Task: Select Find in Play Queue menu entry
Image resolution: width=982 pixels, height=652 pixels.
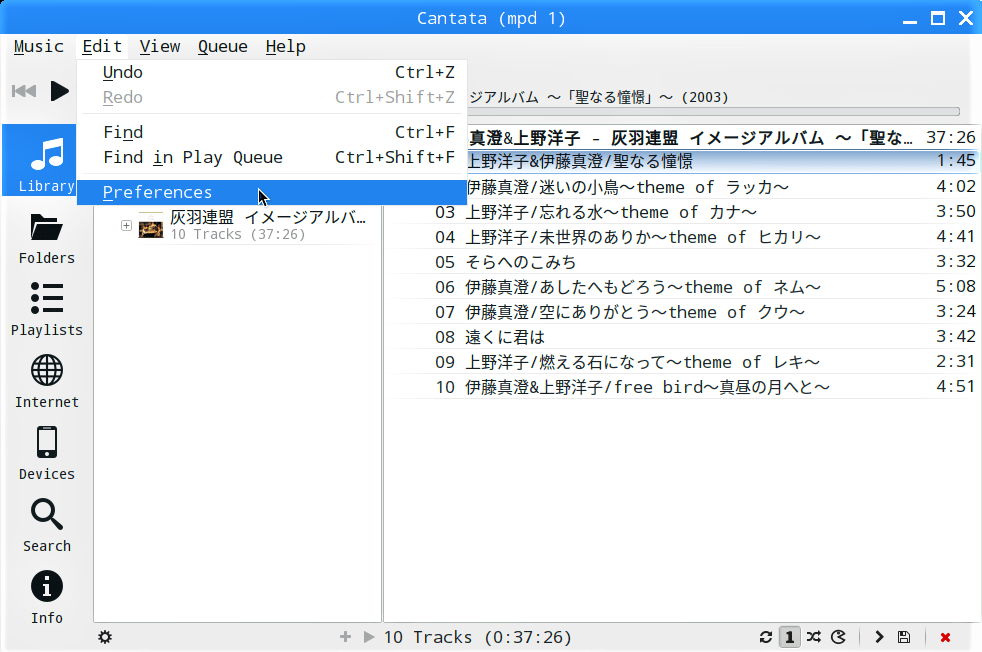Action: click(272, 157)
